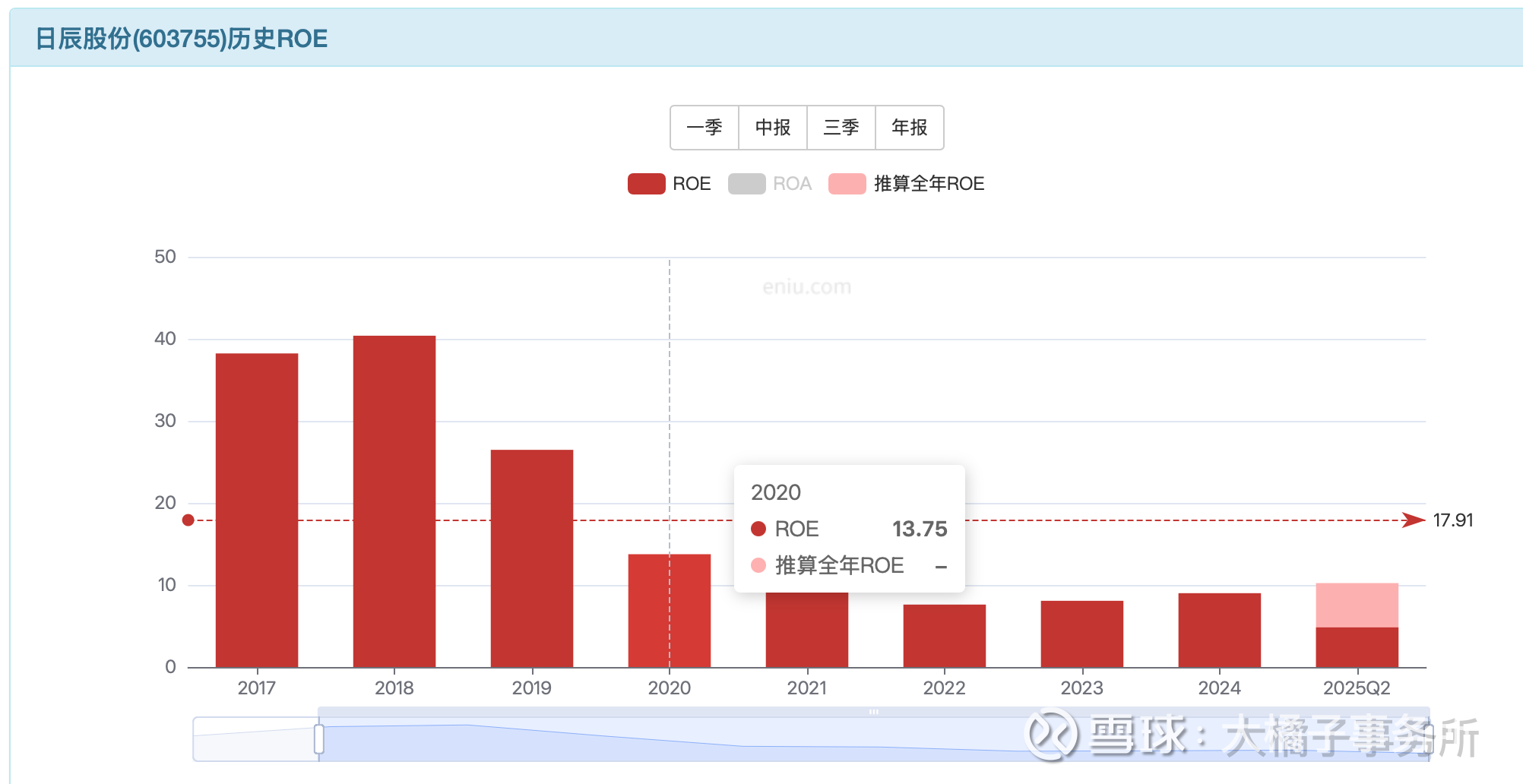Click the pink 推算全年ROE legend swatch
The height and width of the screenshot is (784, 1523).
[847, 184]
